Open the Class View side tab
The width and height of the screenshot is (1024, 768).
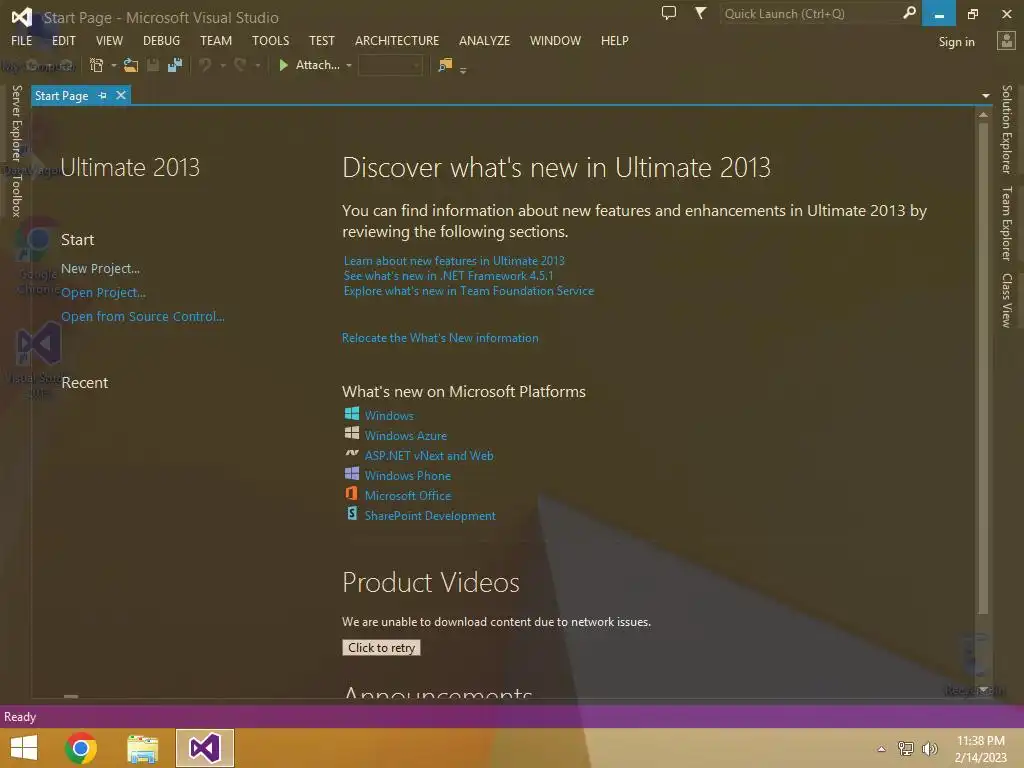pos(1006,300)
